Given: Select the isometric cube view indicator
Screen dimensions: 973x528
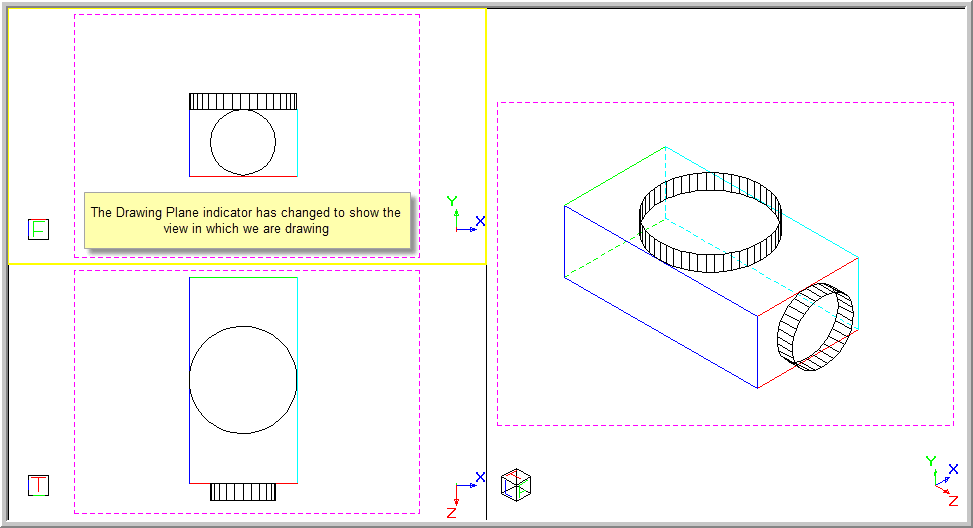Looking at the screenshot, I should click(516, 484).
